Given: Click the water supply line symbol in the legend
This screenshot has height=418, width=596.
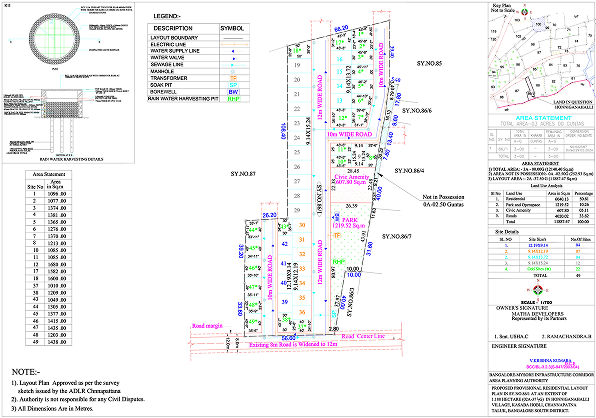Looking at the screenshot, I should point(233,51).
